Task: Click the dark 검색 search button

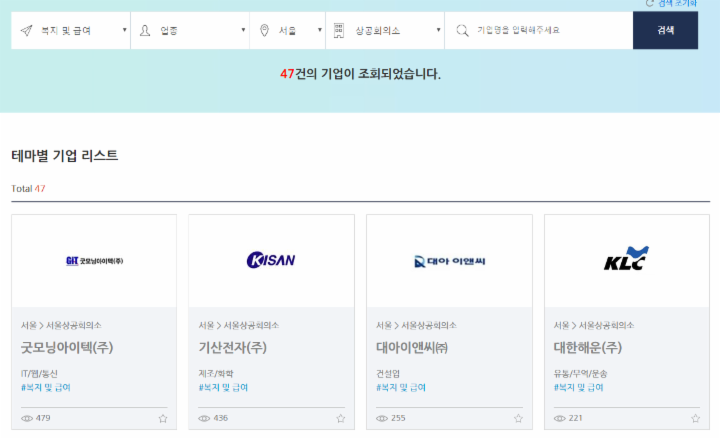Action: (665, 30)
